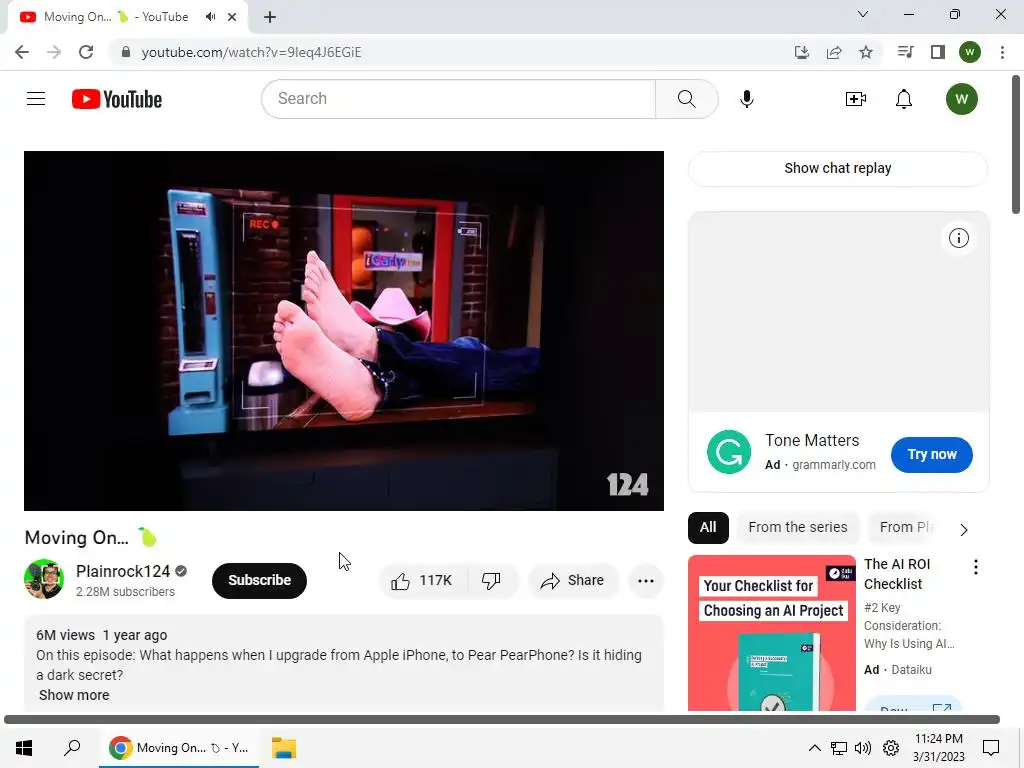Like the video with thumbs up
The image size is (1024, 768).
click(423, 581)
